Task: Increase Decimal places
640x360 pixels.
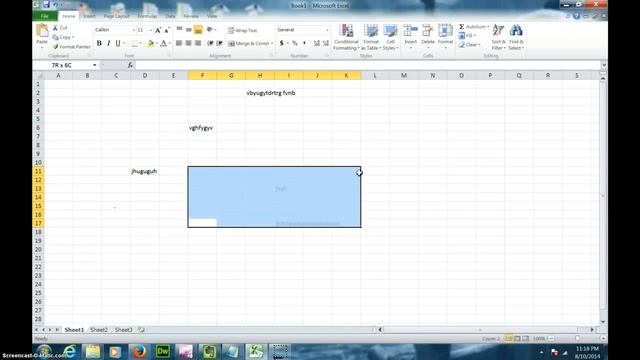Action: click(317, 43)
